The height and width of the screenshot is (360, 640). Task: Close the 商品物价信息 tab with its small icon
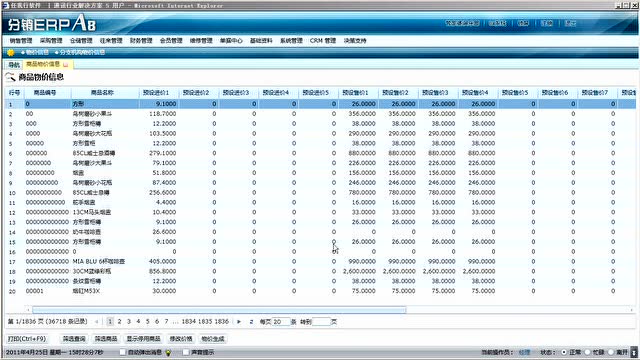(66, 64)
